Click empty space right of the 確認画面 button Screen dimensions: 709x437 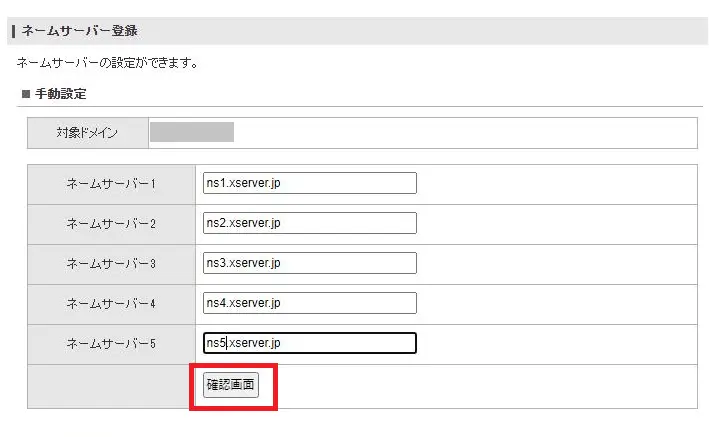coord(480,386)
